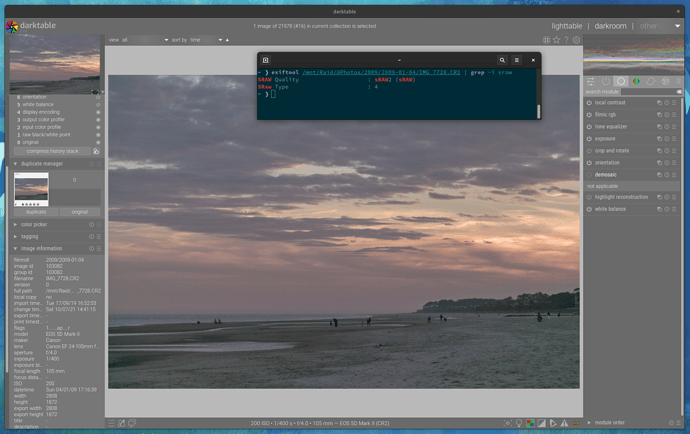The height and width of the screenshot is (434, 690).
Task: Open terminal hamburger menu
Action: [517, 60]
